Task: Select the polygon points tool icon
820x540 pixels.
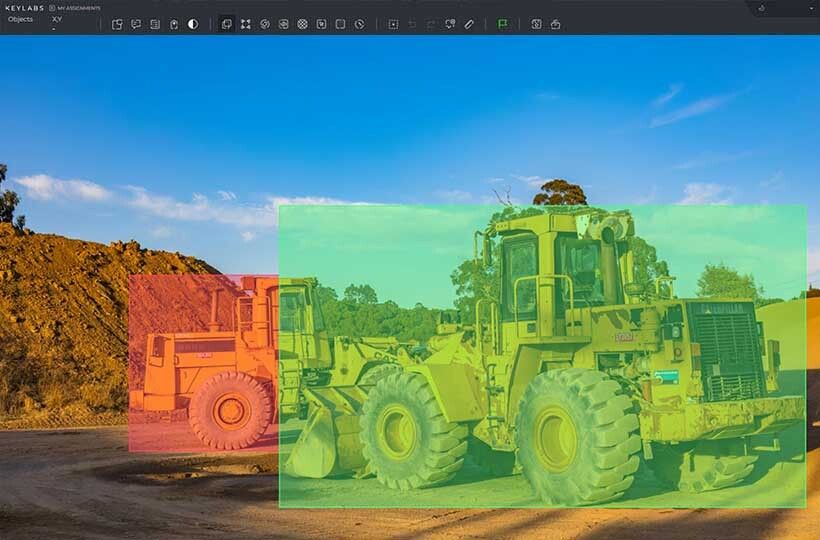Action: 245,24
